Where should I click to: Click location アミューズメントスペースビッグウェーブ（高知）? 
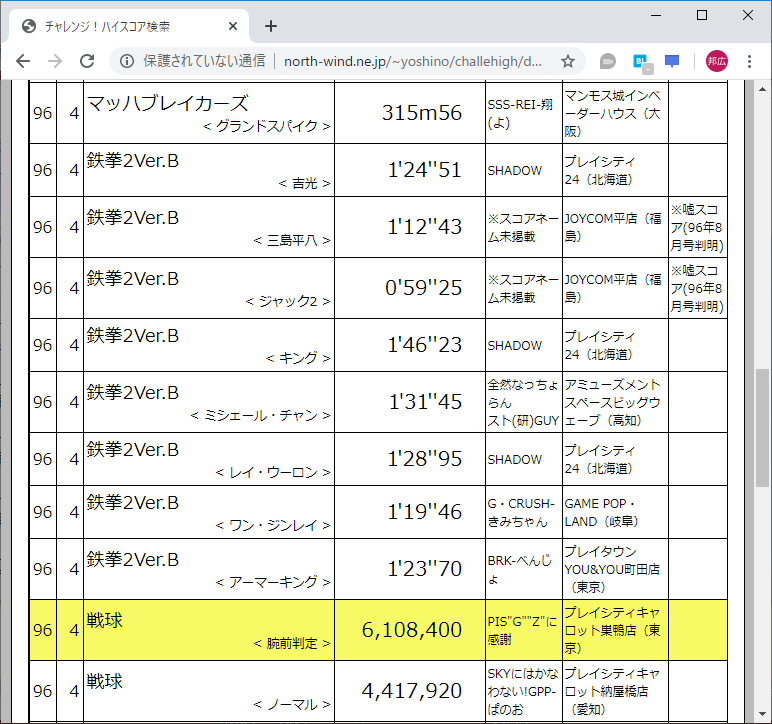(x=612, y=403)
